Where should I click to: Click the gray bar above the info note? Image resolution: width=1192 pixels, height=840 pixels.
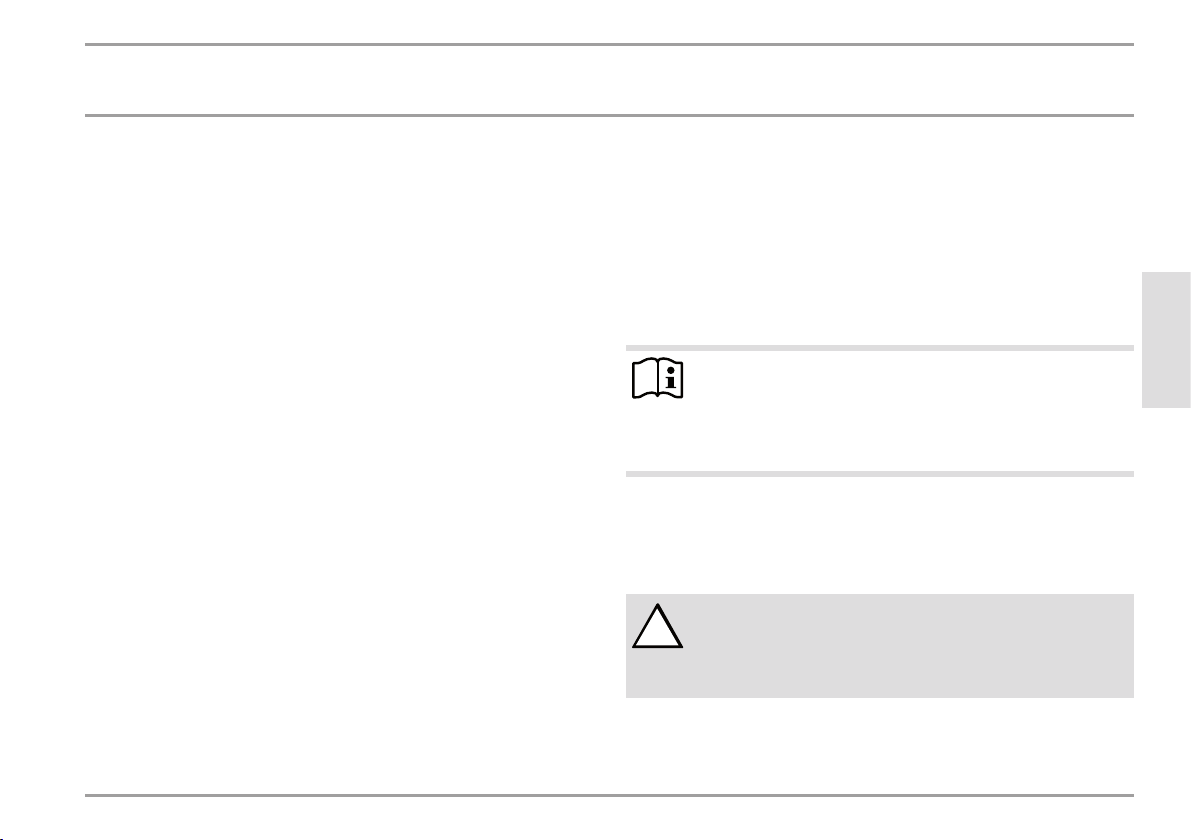(x=880, y=348)
